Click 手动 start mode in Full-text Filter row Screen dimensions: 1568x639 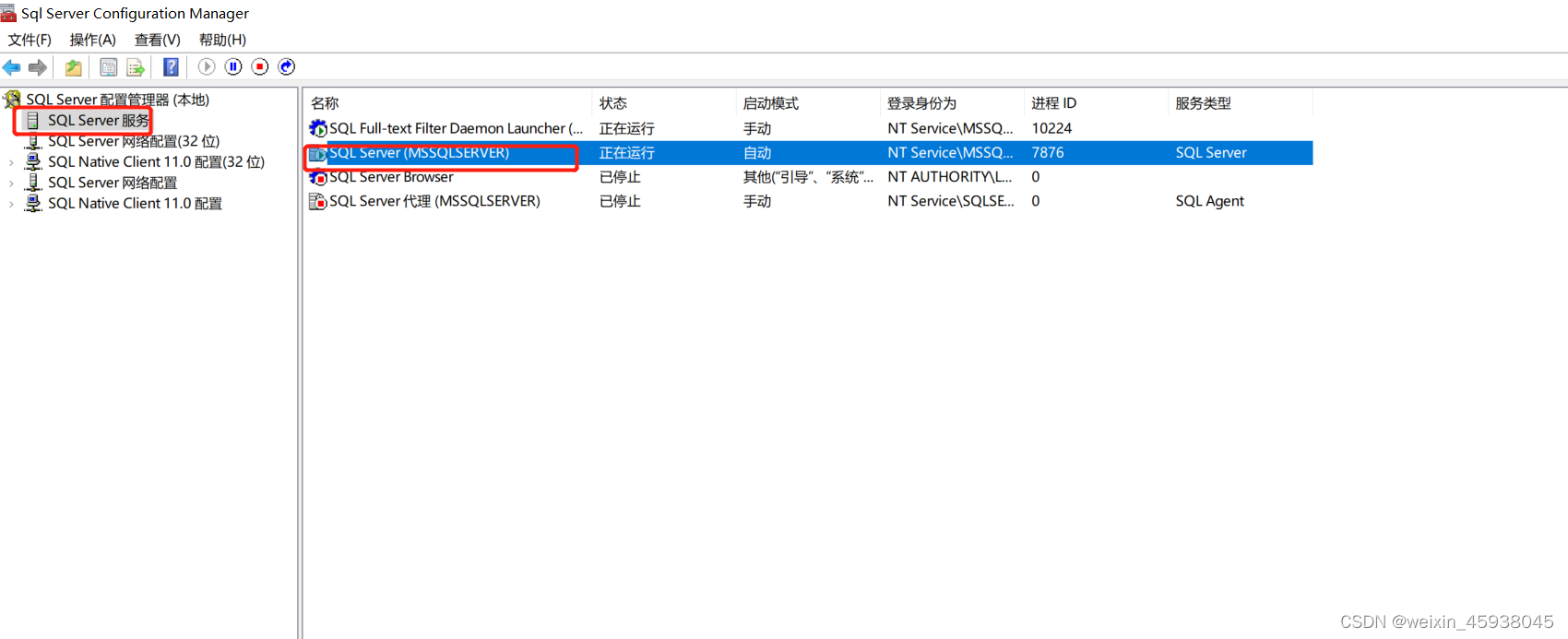coord(757,128)
